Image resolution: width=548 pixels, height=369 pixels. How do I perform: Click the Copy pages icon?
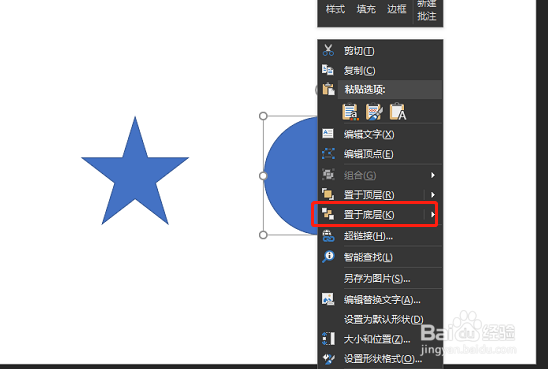pyautogui.click(x=328, y=70)
